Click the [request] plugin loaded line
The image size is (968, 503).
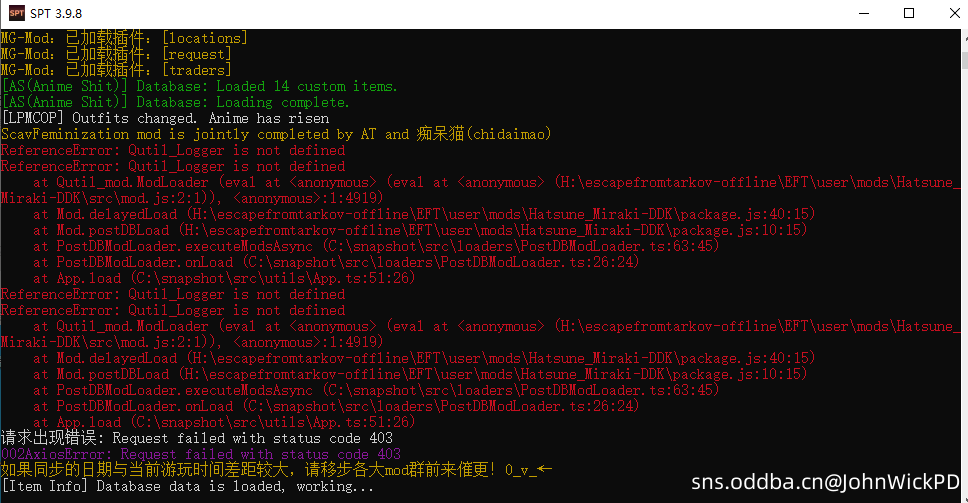point(116,54)
